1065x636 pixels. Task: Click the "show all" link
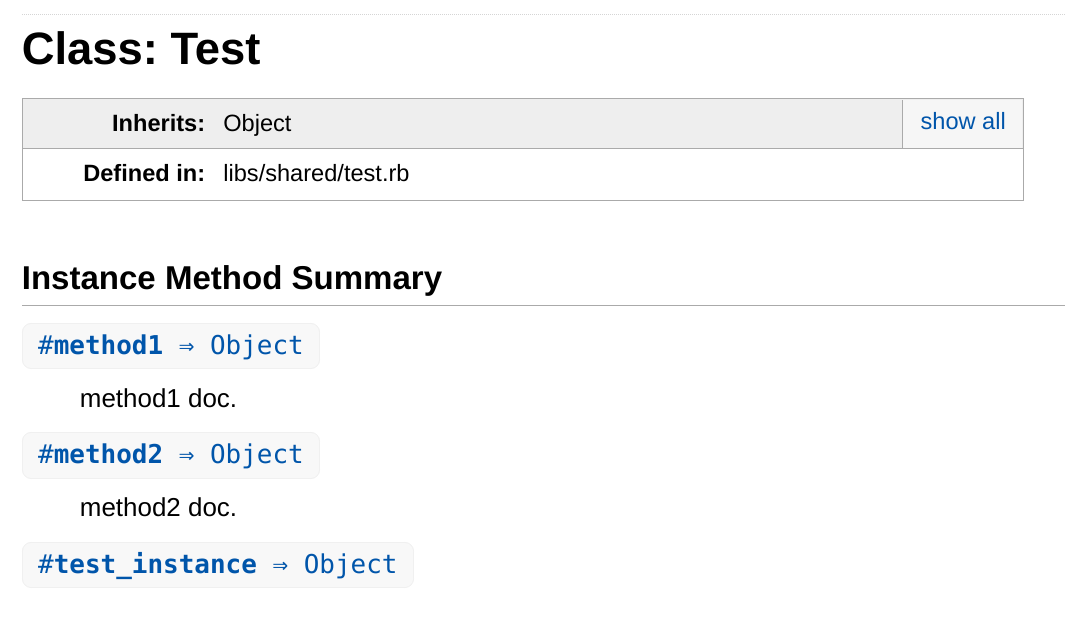tap(962, 122)
